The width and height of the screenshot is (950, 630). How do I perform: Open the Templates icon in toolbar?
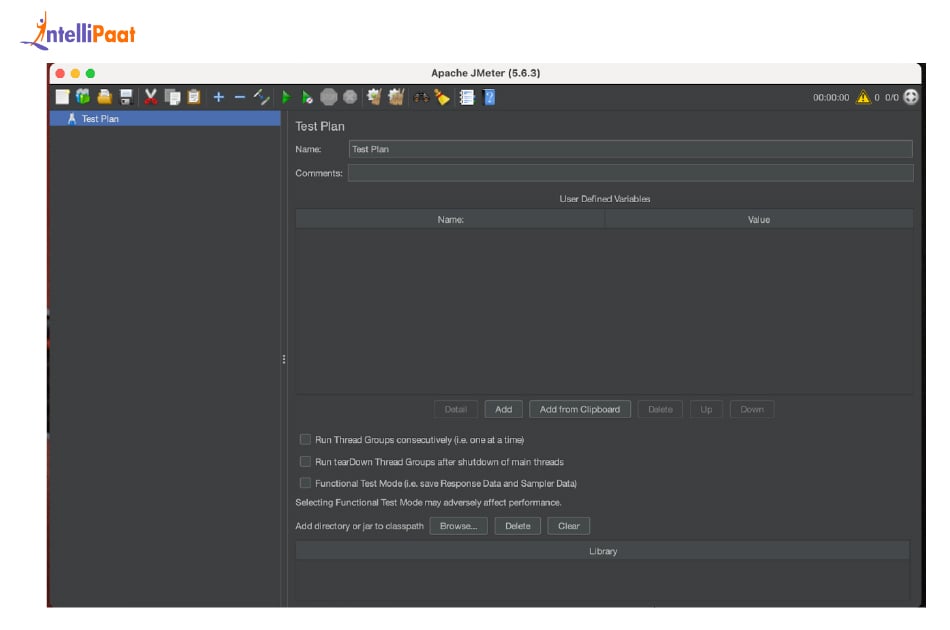click(83, 97)
